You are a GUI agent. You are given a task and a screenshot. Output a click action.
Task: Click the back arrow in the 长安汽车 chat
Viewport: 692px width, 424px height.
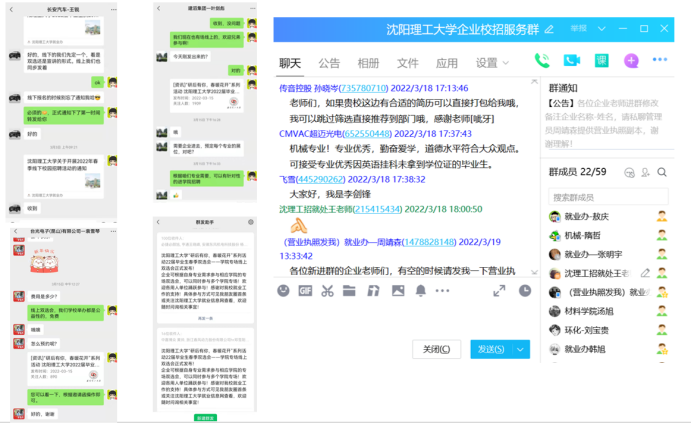pyautogui.click(x=11, y=9)
